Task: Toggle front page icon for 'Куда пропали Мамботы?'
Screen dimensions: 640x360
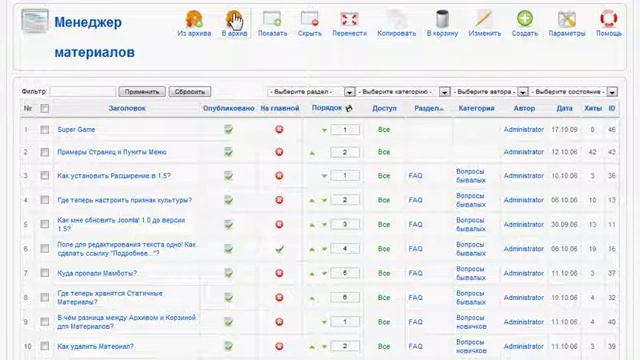Action: tap(279, 273)
